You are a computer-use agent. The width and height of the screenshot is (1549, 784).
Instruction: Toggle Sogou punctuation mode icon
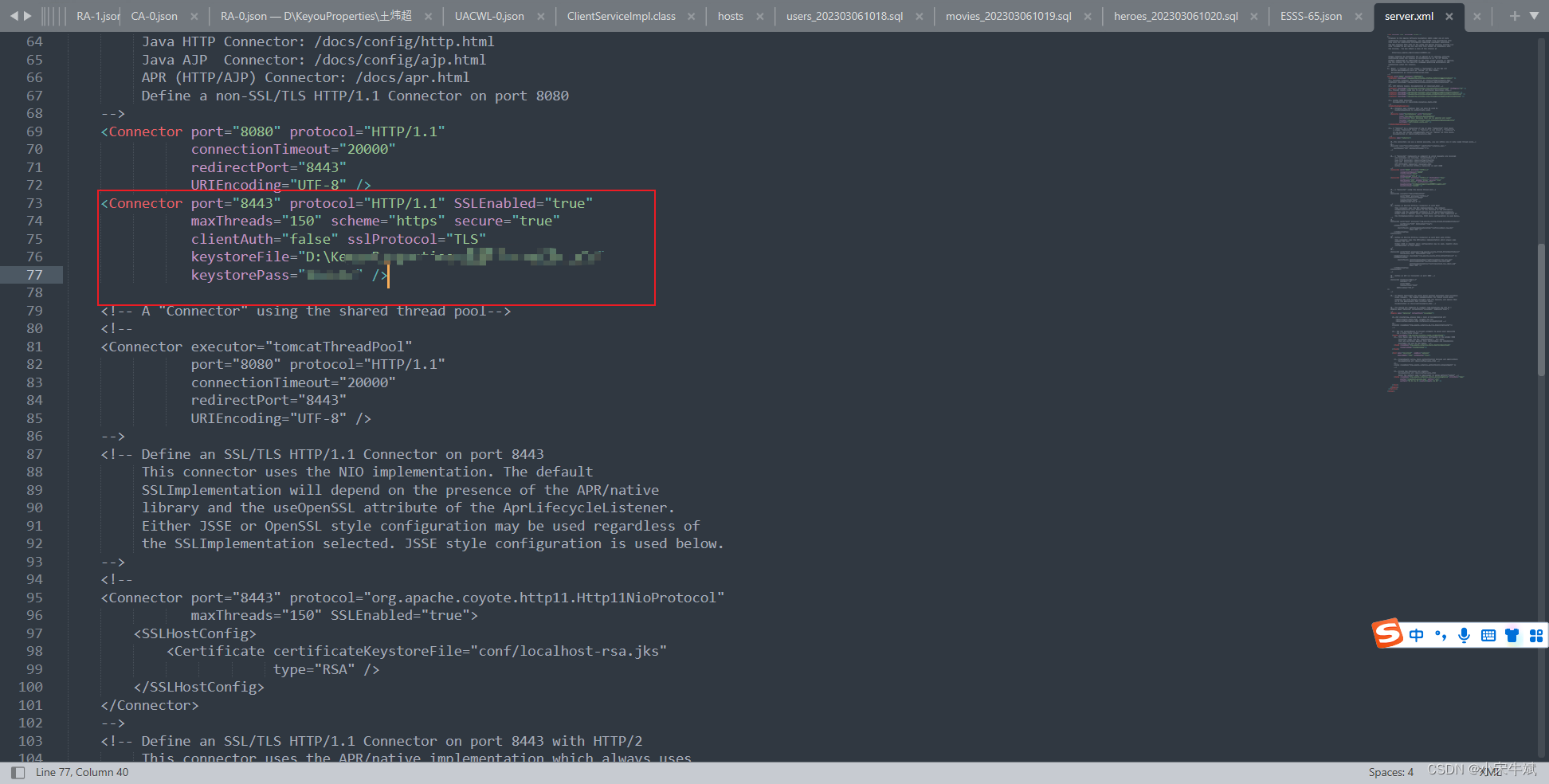coord(1440,635)
